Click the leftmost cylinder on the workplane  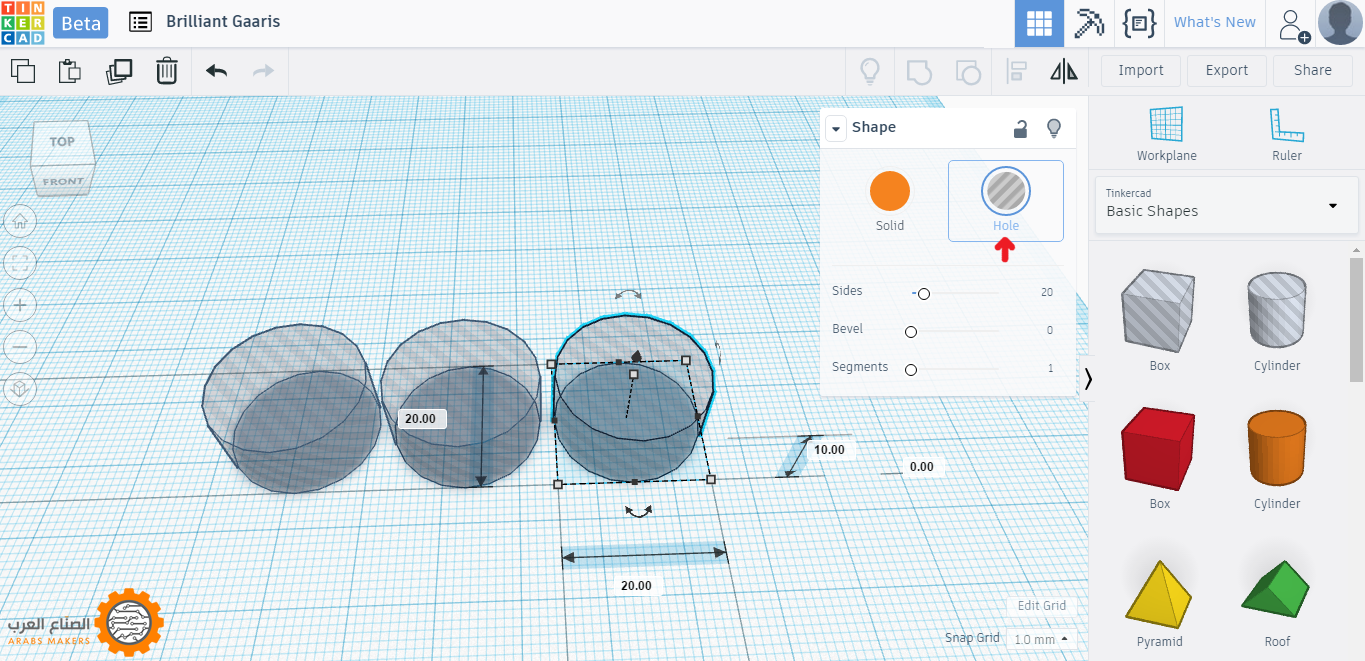(289, 408)
